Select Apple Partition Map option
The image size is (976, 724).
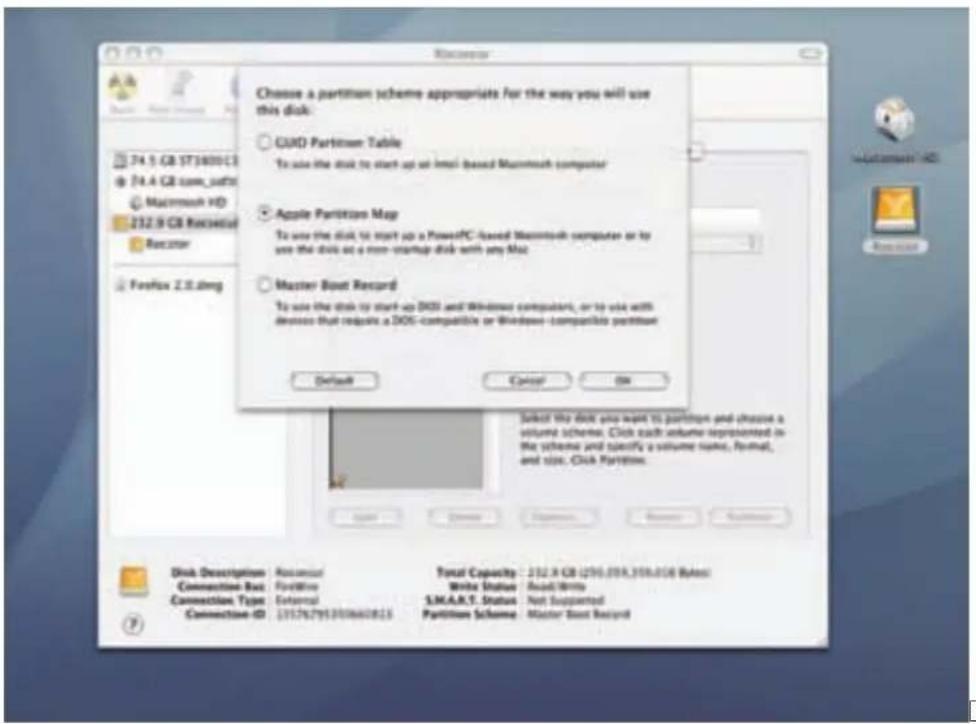[264, 214]
